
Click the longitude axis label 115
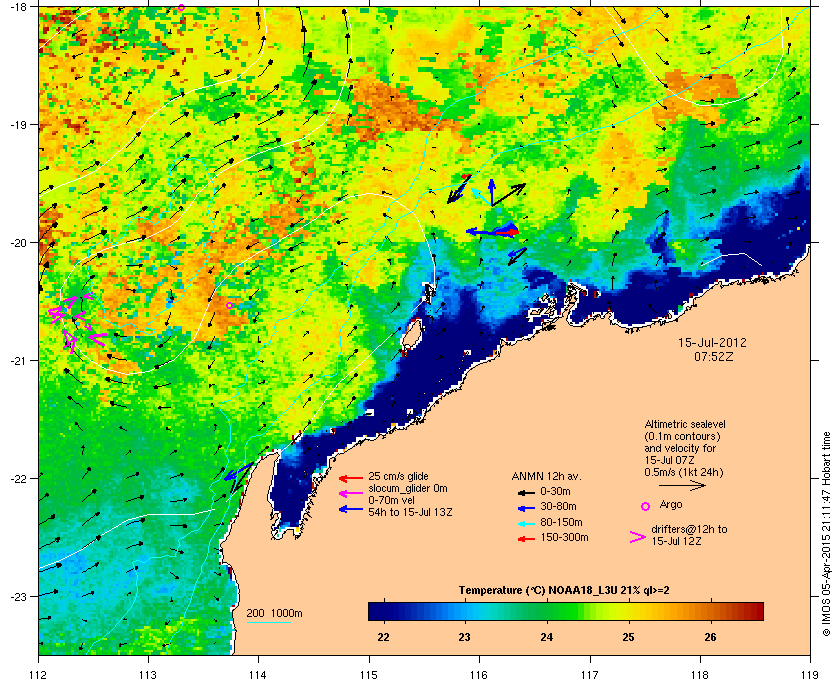[369, 675]
